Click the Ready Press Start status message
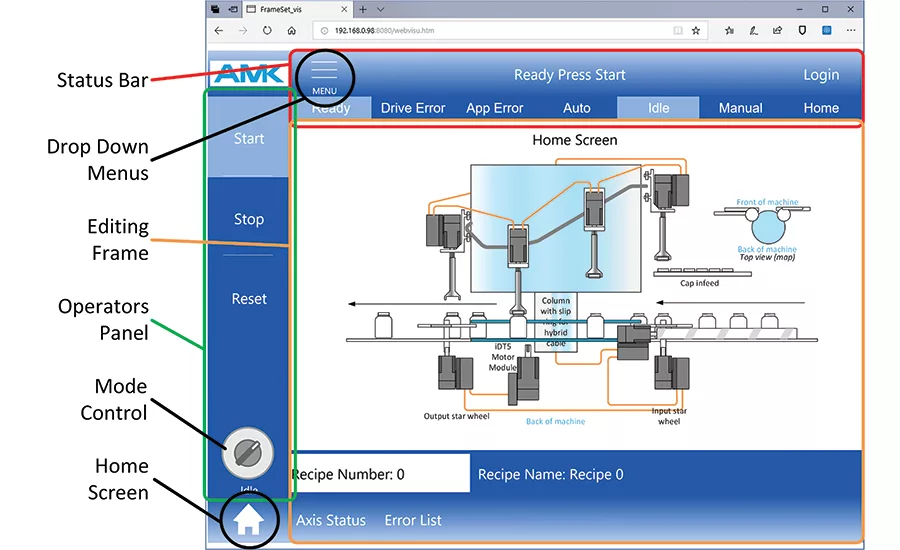The height and width of the screenshot is (550, 900). click(569, 75)
